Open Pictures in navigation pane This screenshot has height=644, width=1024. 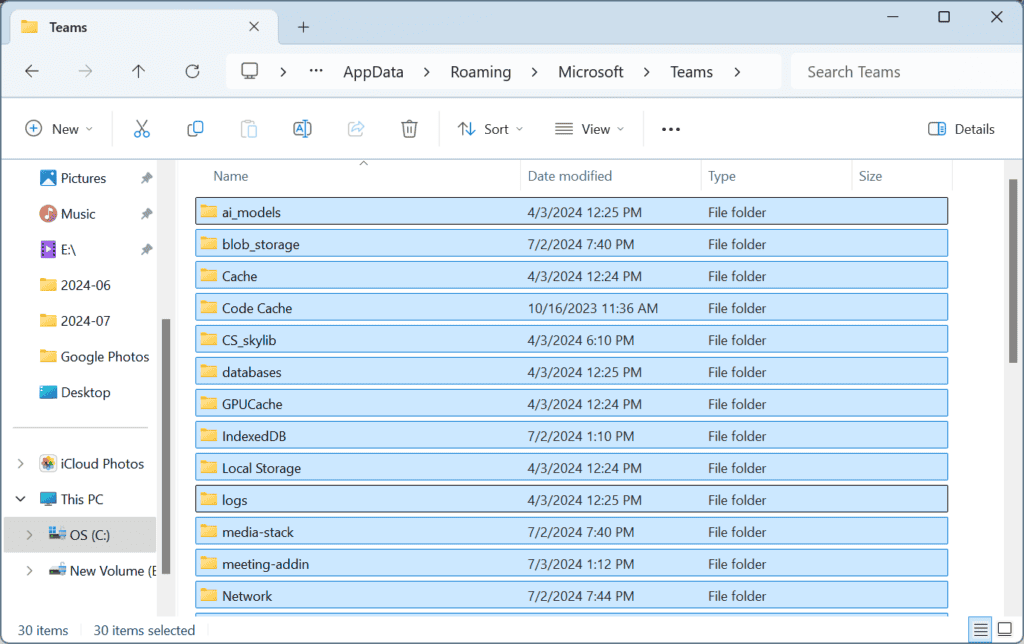[x=83, y=178]
